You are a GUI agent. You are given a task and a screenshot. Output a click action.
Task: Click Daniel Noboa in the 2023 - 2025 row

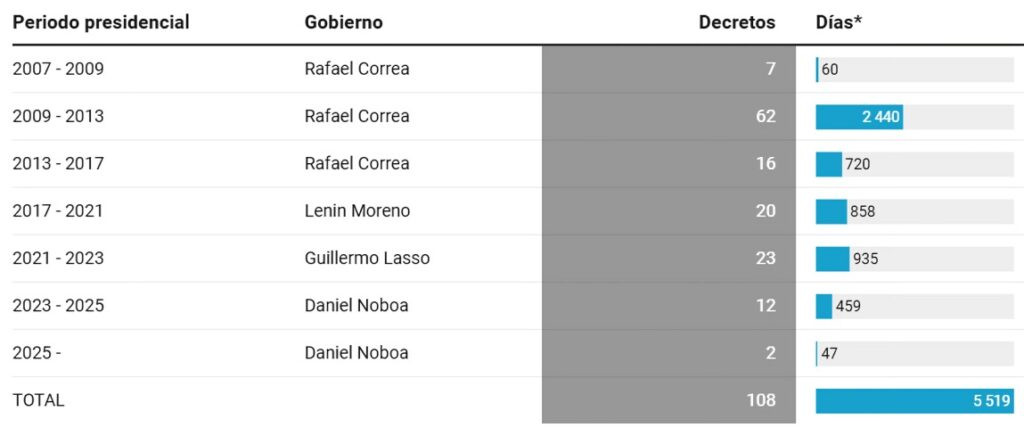click(356, 305)
